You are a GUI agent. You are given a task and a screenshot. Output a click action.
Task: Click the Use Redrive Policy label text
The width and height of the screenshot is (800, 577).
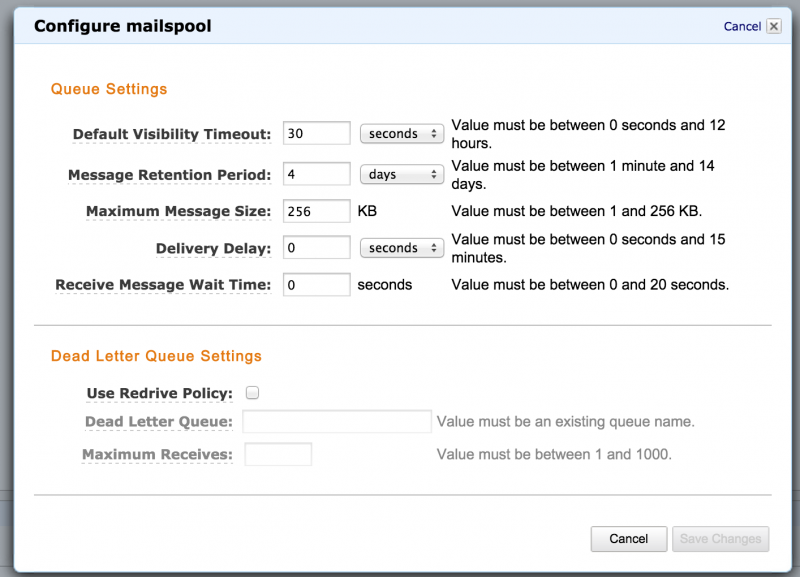[160, 393]
